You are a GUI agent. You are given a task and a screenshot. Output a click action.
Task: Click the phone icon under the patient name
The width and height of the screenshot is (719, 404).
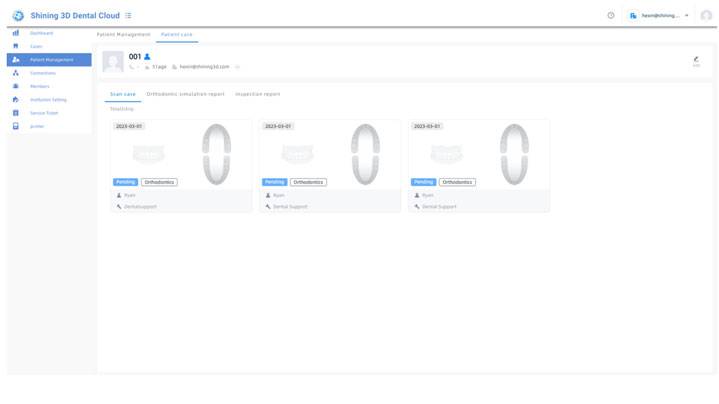pyautogui.click(x=132, y=67)
